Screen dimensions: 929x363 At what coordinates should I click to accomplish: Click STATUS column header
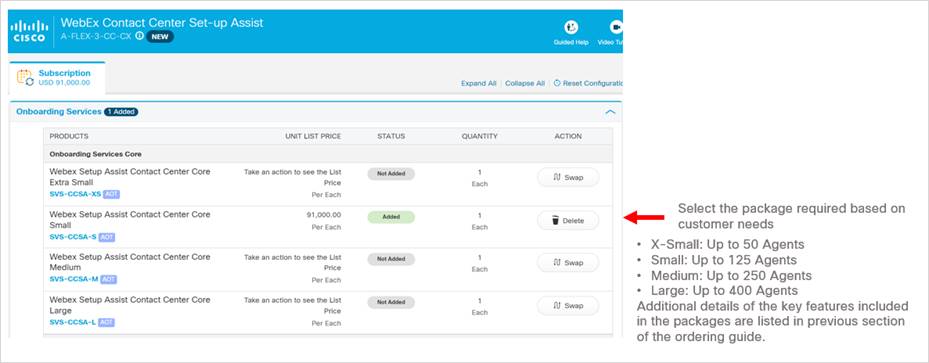click(x=391, y=136)
